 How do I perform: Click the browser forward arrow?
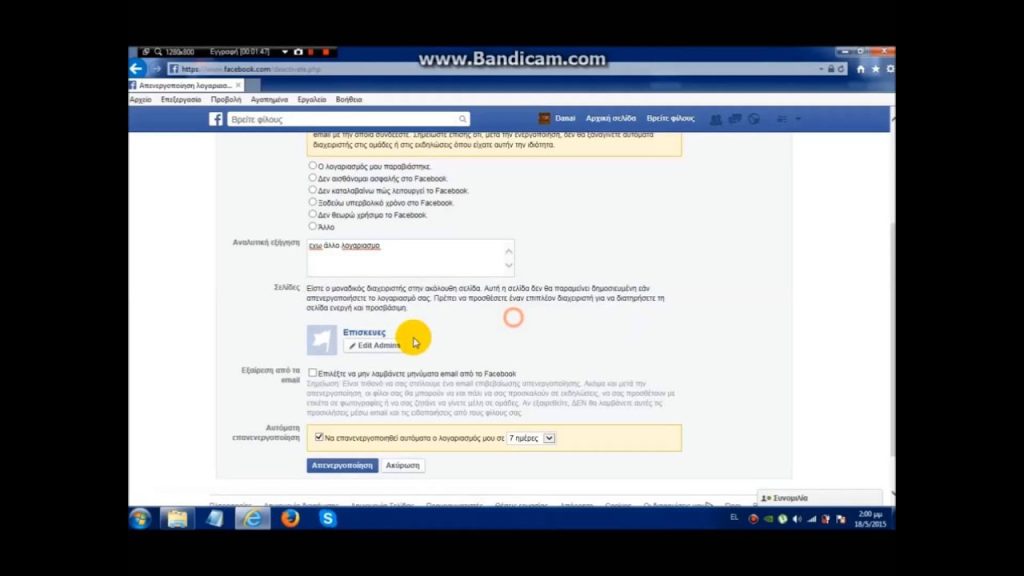coord(156,69)
